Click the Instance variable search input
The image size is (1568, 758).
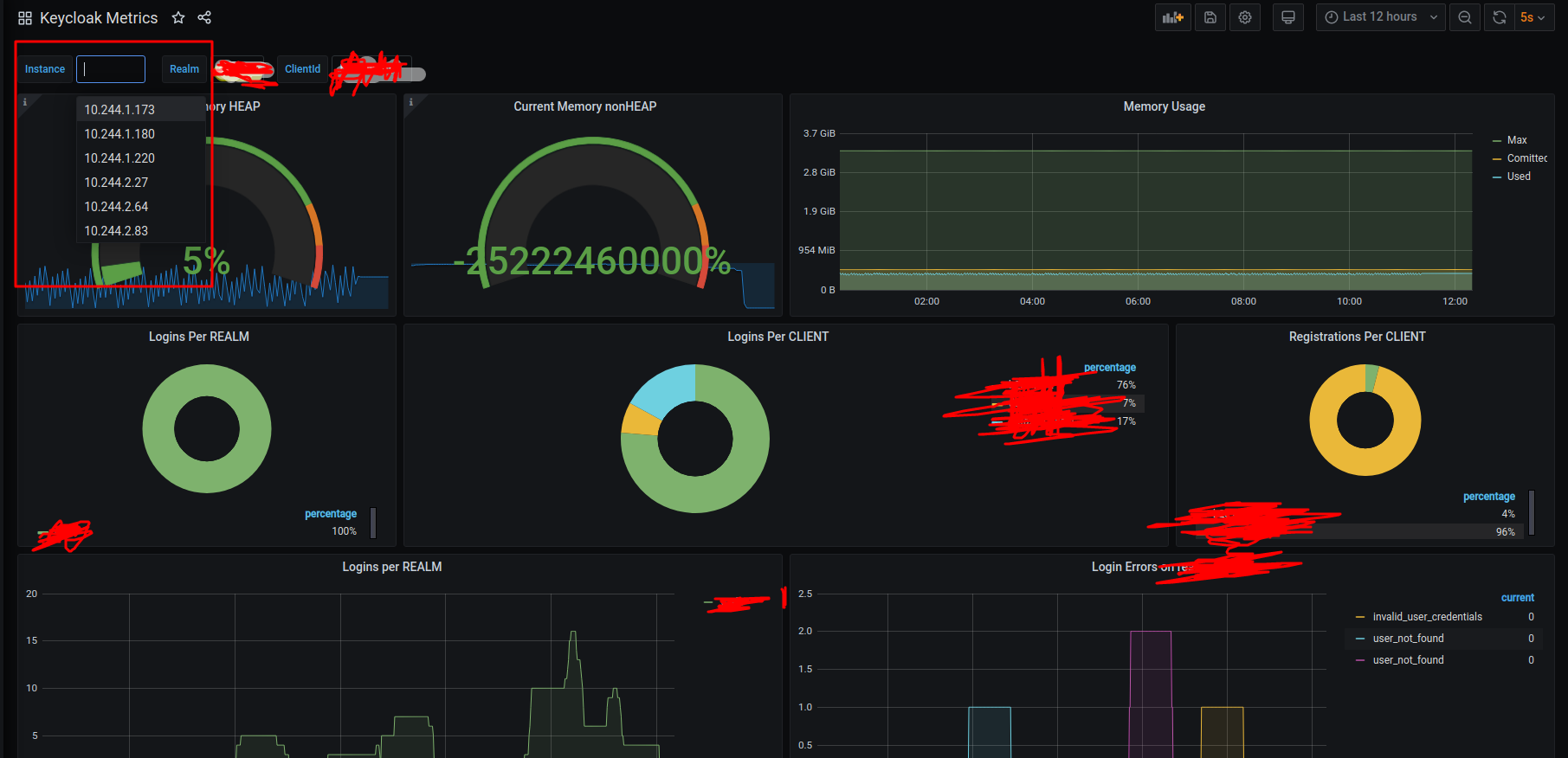point(111,69)
